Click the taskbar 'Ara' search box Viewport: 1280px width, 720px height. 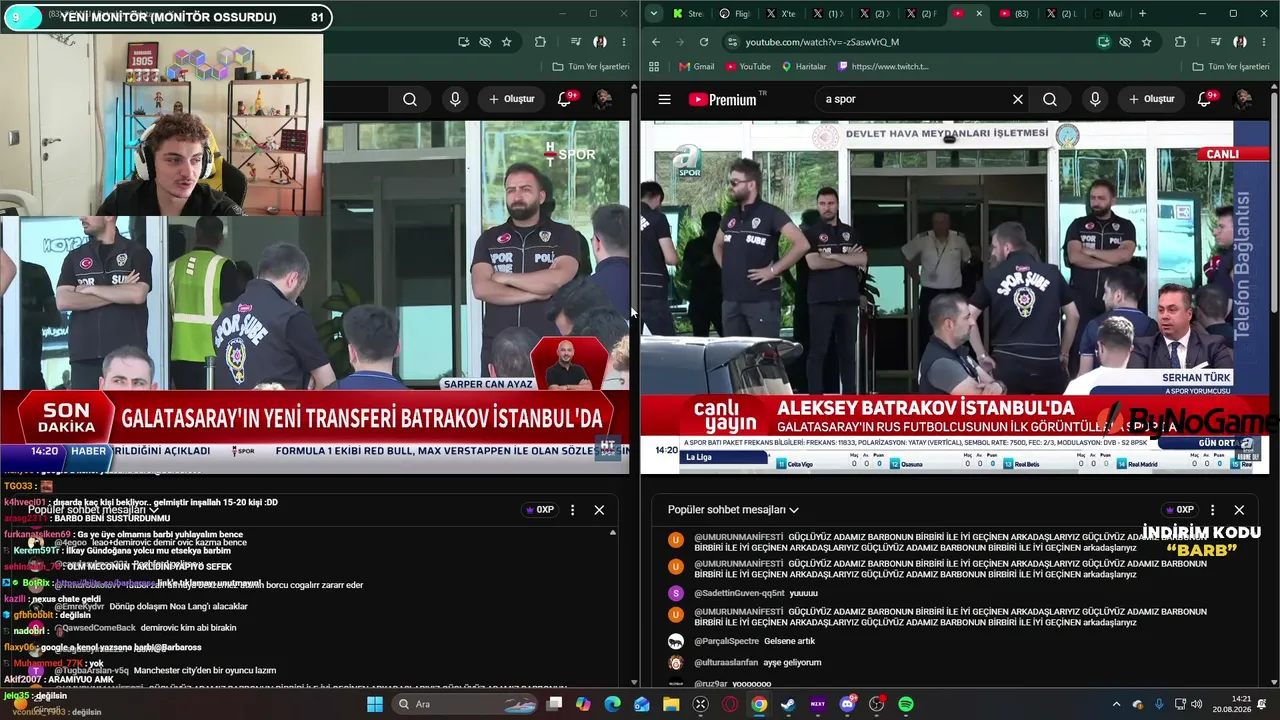pos(467,704)
